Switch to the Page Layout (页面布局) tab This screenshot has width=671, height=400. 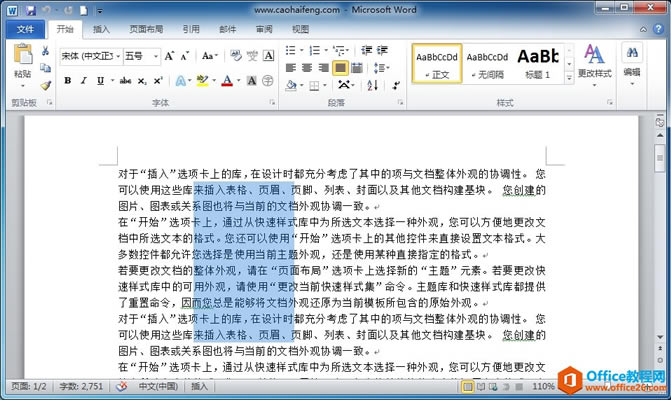[146, 29]
